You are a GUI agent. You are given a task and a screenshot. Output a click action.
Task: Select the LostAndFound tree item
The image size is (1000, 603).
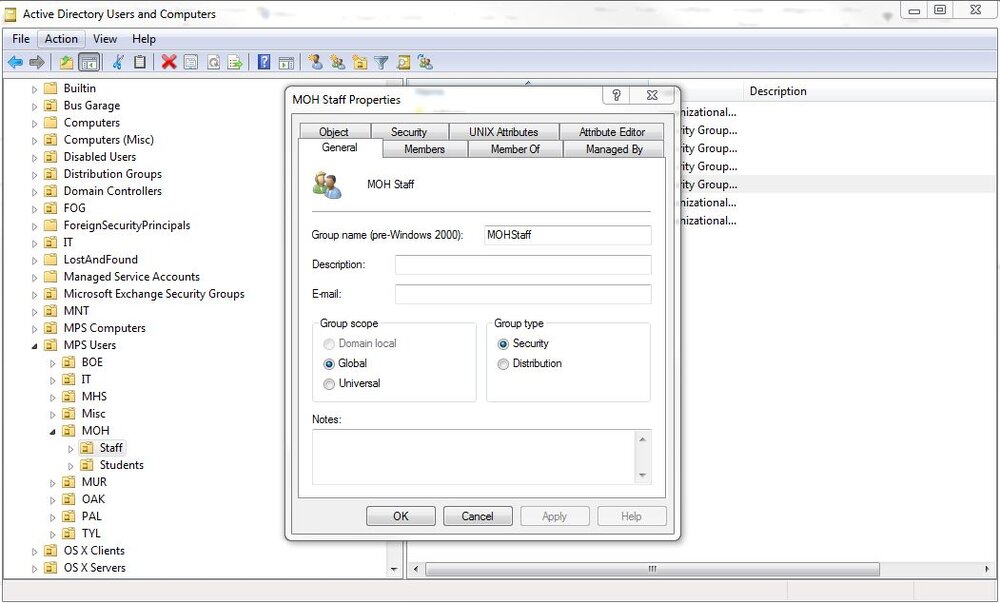pos(100,259)
